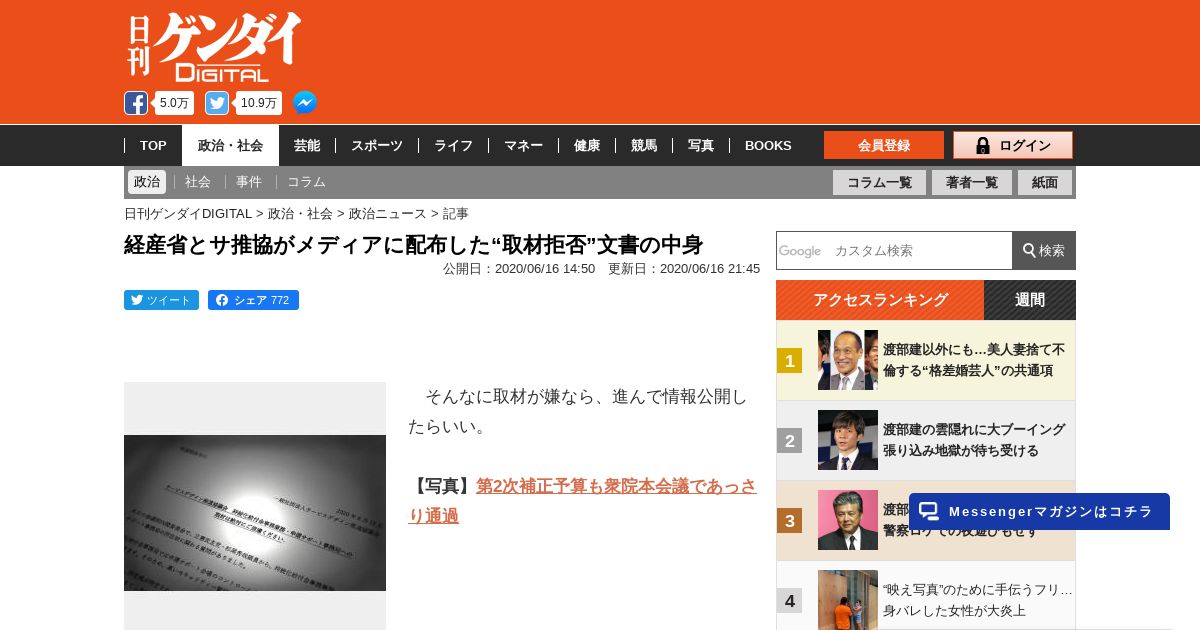This screenshot has height=630, width=1200.
Task: Click the 記事 breadcrumb text
Action: click(455, 213)
